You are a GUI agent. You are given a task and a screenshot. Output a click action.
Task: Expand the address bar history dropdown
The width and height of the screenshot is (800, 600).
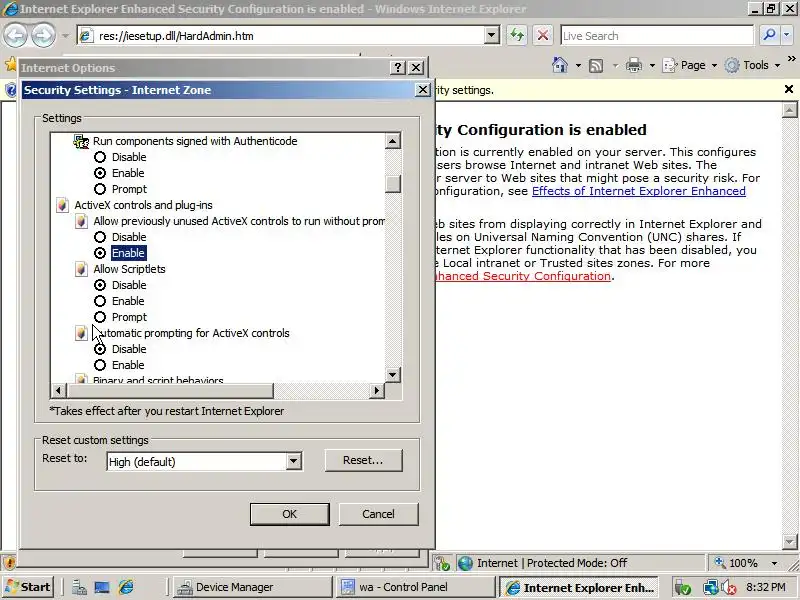[x=491, y=36]
